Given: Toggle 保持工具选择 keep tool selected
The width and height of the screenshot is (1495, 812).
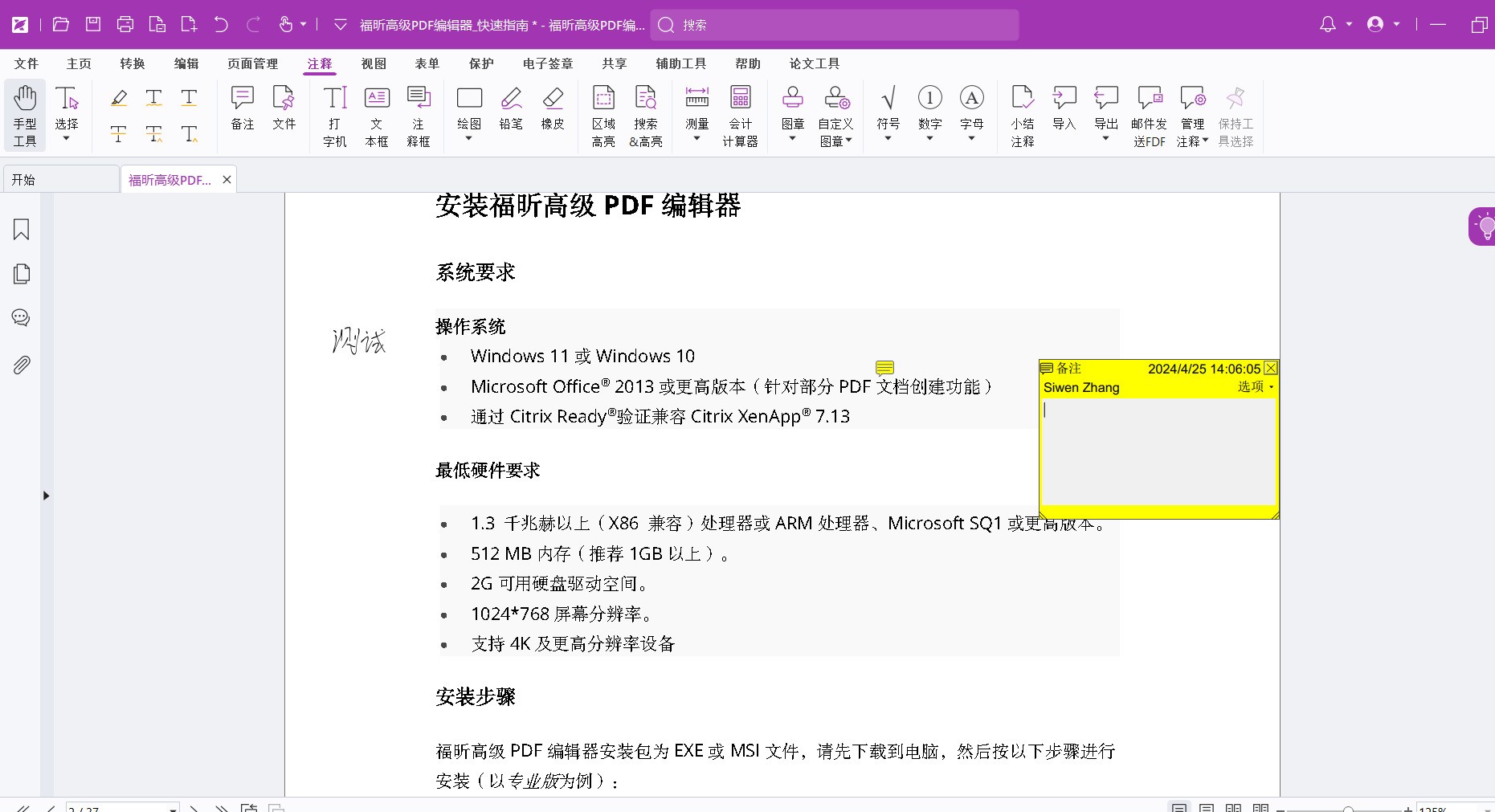Looking at the screenshot, I should pos(1235,116).
